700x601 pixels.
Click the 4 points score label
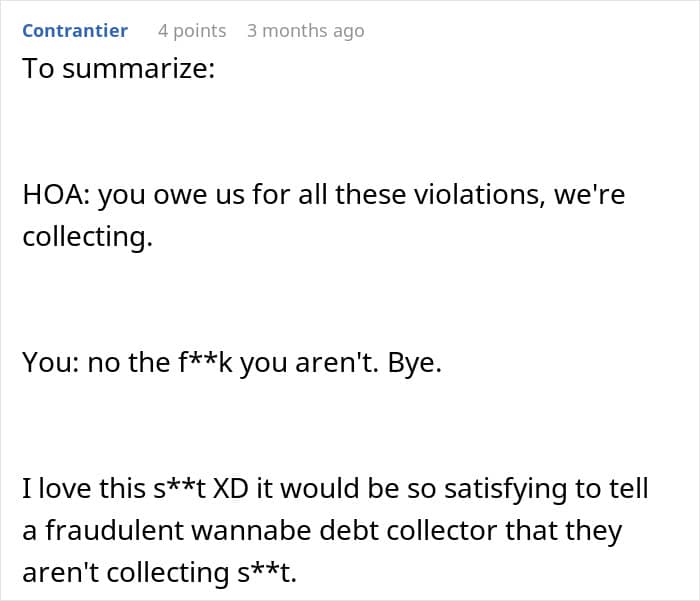pyautogui.click(x=192, y=31)
